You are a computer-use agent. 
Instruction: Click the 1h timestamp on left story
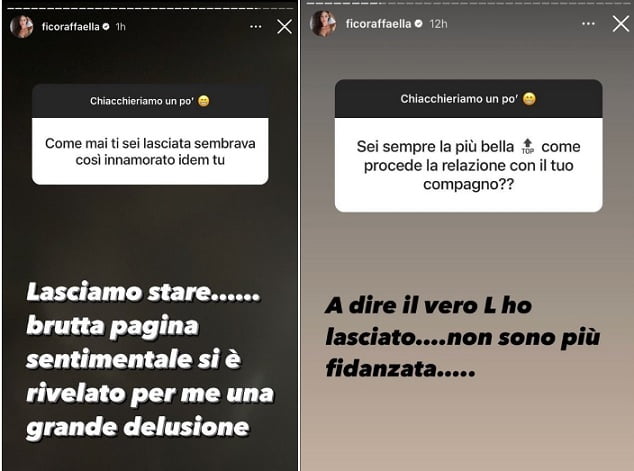120,27
